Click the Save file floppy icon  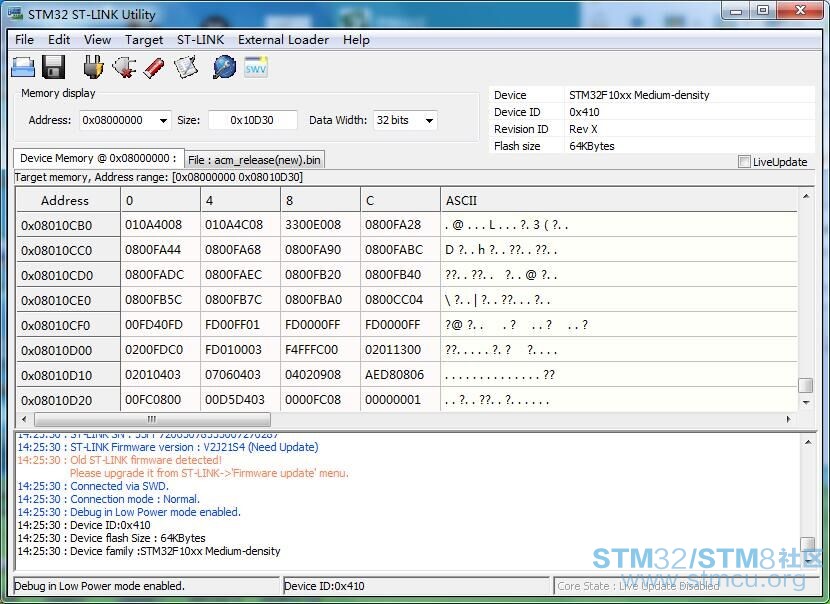pyautogui.click(x=53, y=67)
